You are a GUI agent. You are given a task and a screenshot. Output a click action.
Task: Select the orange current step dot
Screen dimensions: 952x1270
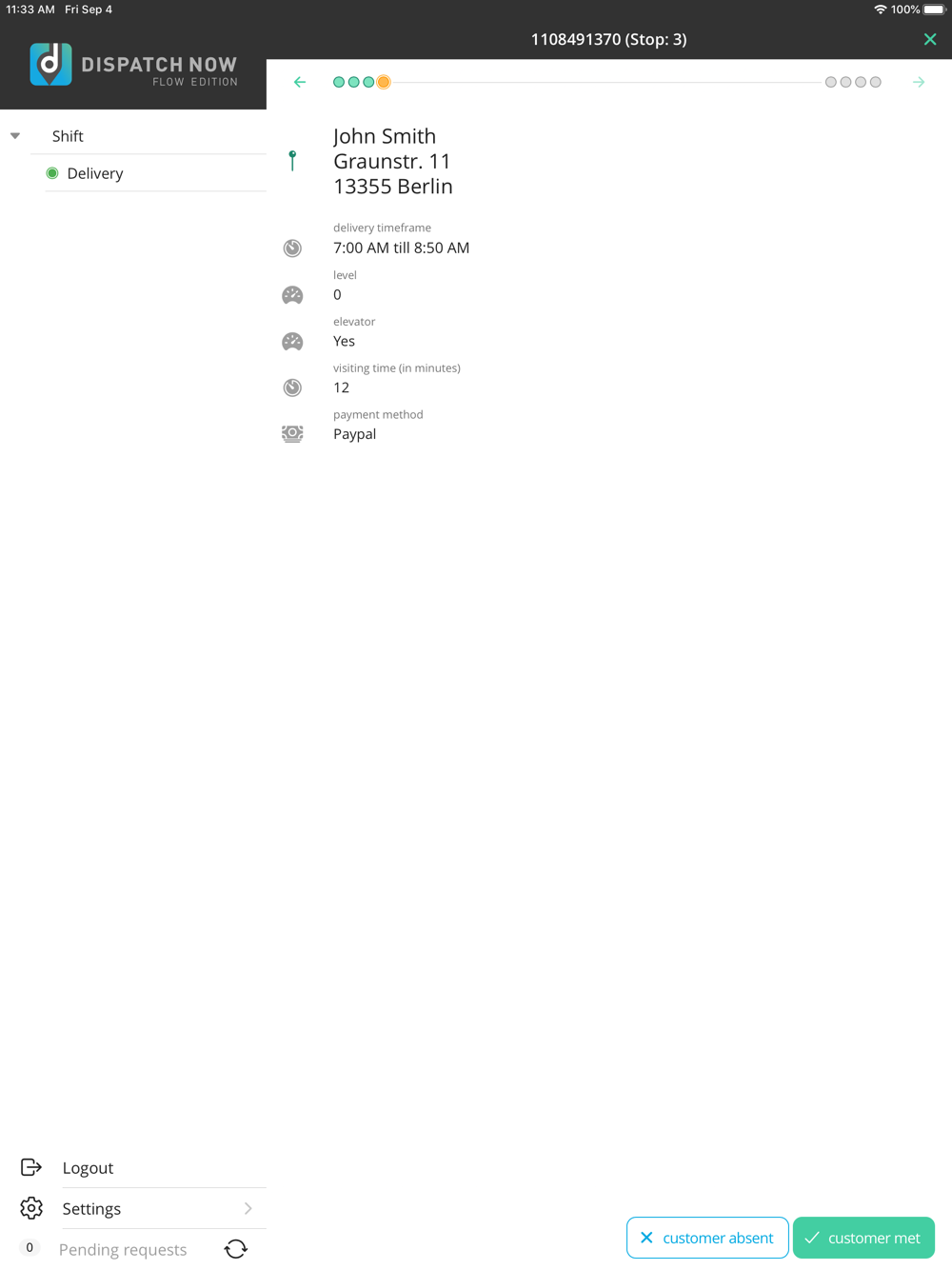[384, 82]
